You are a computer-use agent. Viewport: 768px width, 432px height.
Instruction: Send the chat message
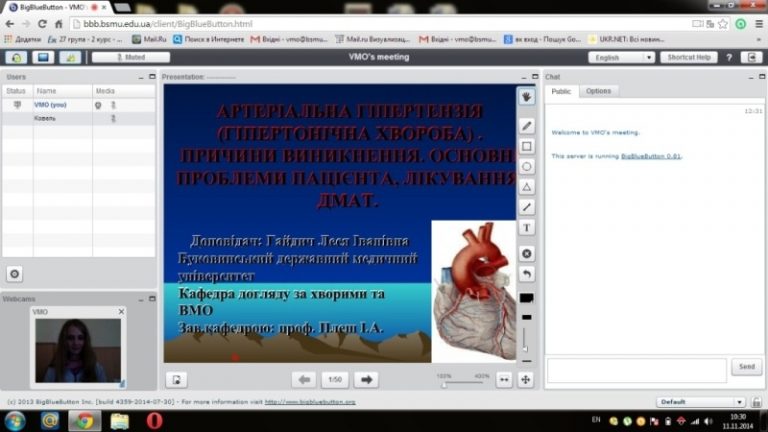point(746,366)
